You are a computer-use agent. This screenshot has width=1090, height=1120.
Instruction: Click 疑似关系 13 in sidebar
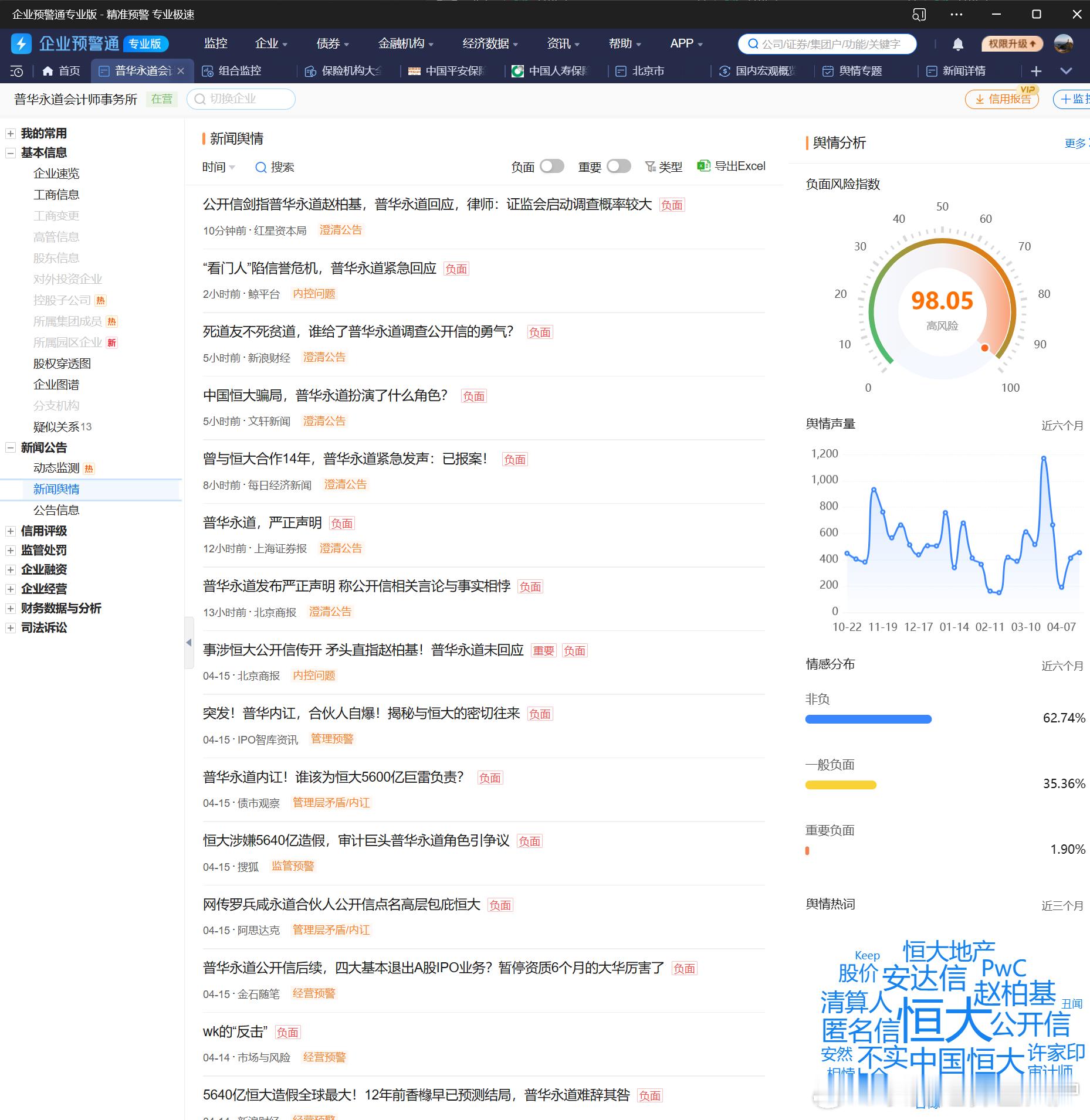(x=62, y=427)
